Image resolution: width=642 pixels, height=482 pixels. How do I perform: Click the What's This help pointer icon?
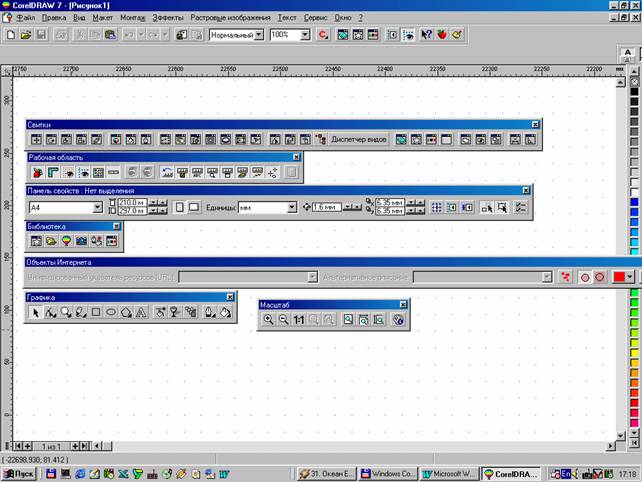[x=426, y=35]
